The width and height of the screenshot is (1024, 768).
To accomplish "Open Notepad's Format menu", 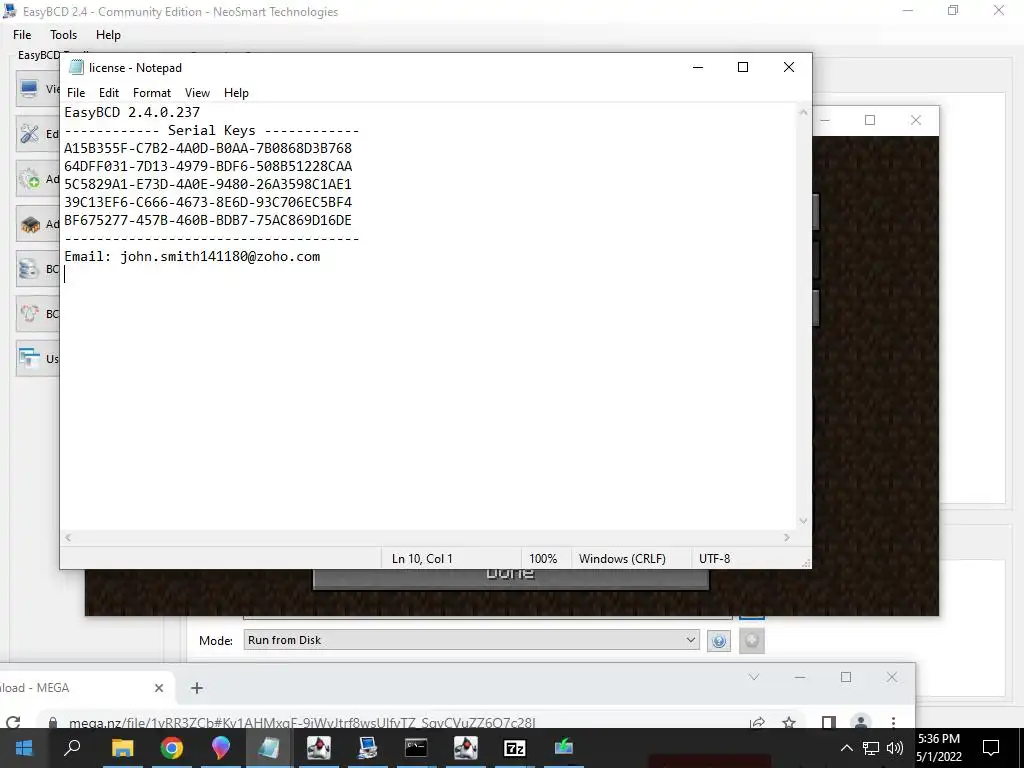I will click(x=152, y=93).
